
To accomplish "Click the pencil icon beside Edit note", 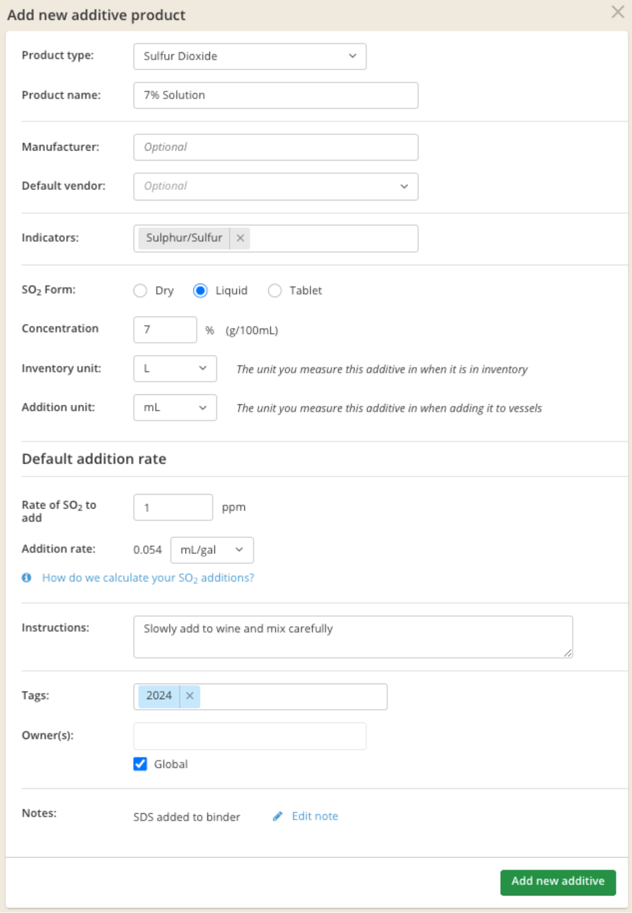I will click(x=278, y=816).
